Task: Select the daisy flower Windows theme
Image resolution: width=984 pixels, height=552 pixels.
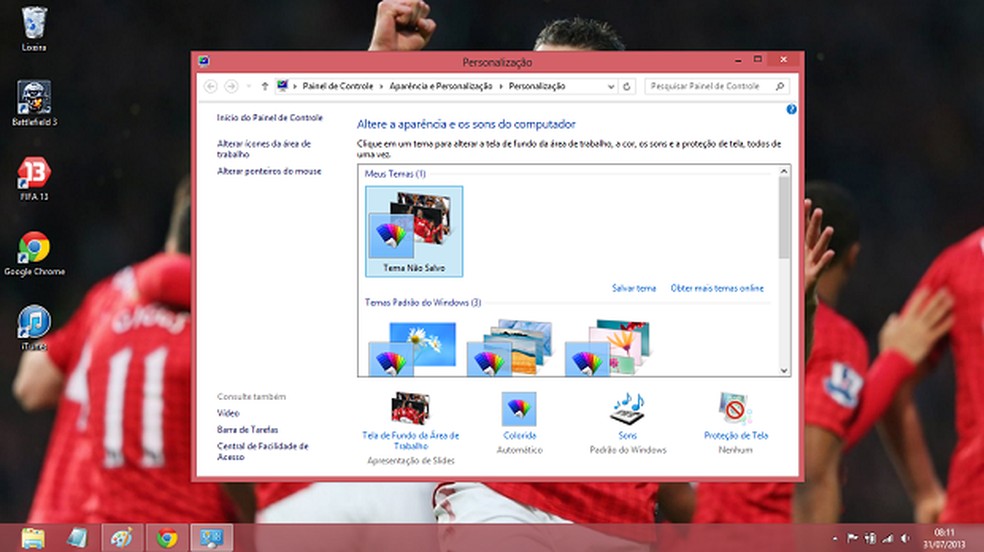Action: click(412, 349)
